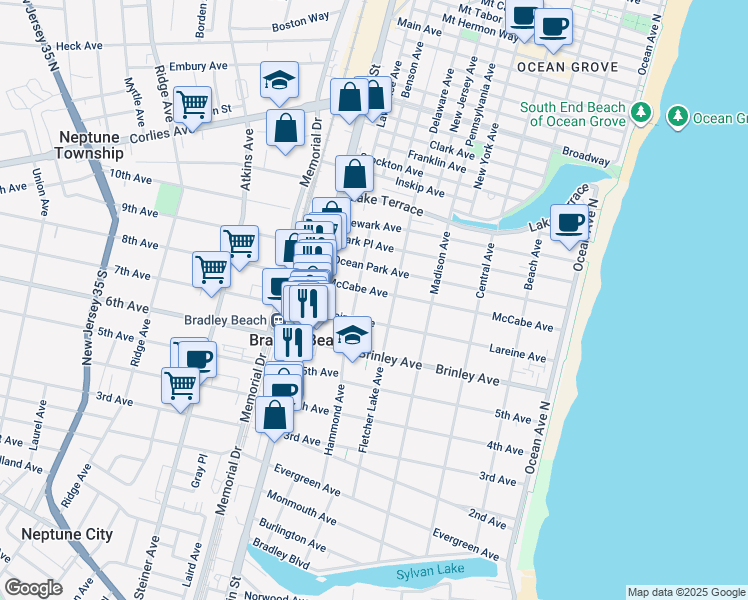Image resolution: width=748 pixels, height=600 pixels.
Task: Select the 'Heck Ave' street label
Action: pos(79,46)
